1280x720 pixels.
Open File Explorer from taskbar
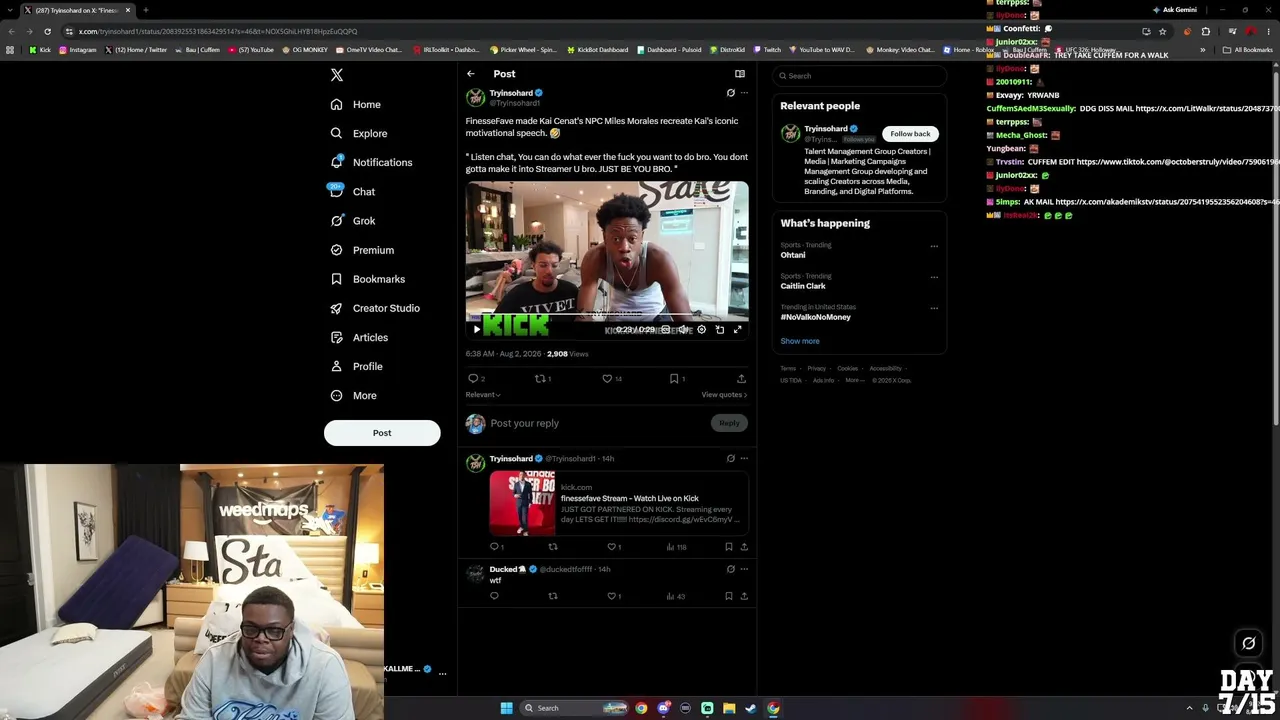729,708
